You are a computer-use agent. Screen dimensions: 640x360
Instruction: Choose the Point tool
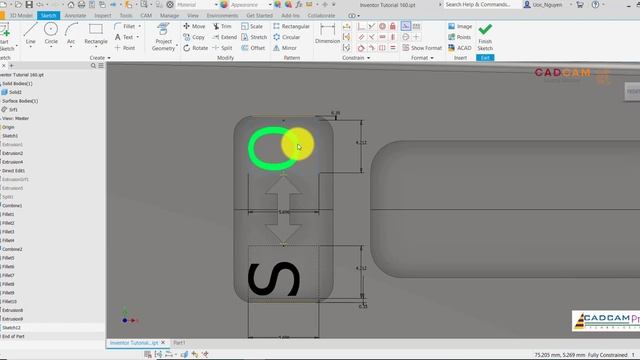tap(125, 48)
